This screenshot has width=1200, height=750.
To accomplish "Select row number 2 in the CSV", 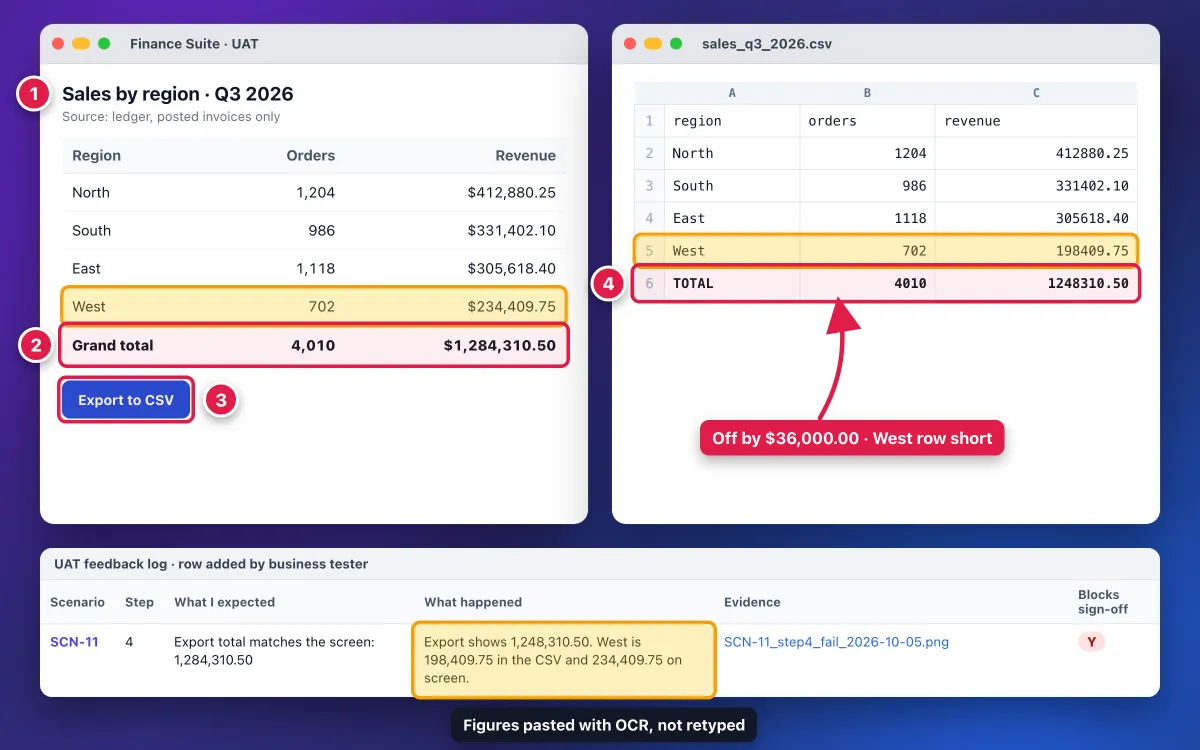I will tap(650, 153).
